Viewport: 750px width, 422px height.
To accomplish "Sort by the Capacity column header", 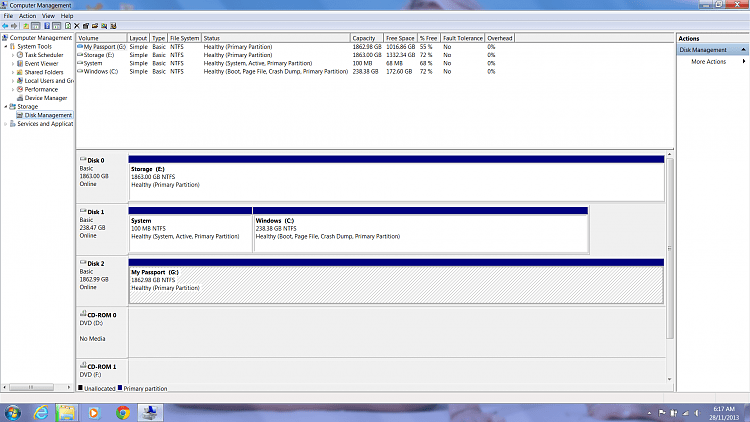I will tap(366, 38).
